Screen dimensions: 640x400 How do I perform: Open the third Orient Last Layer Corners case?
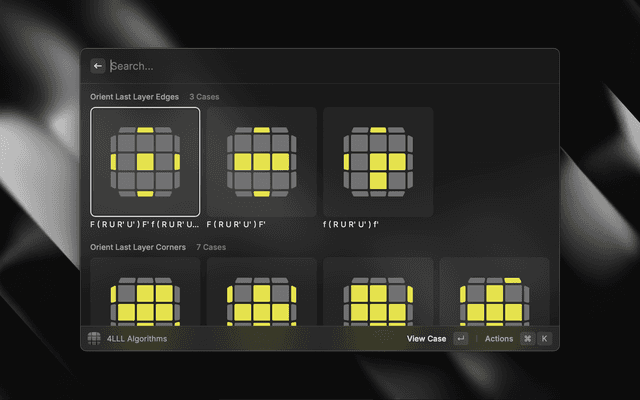click(377, 291)
